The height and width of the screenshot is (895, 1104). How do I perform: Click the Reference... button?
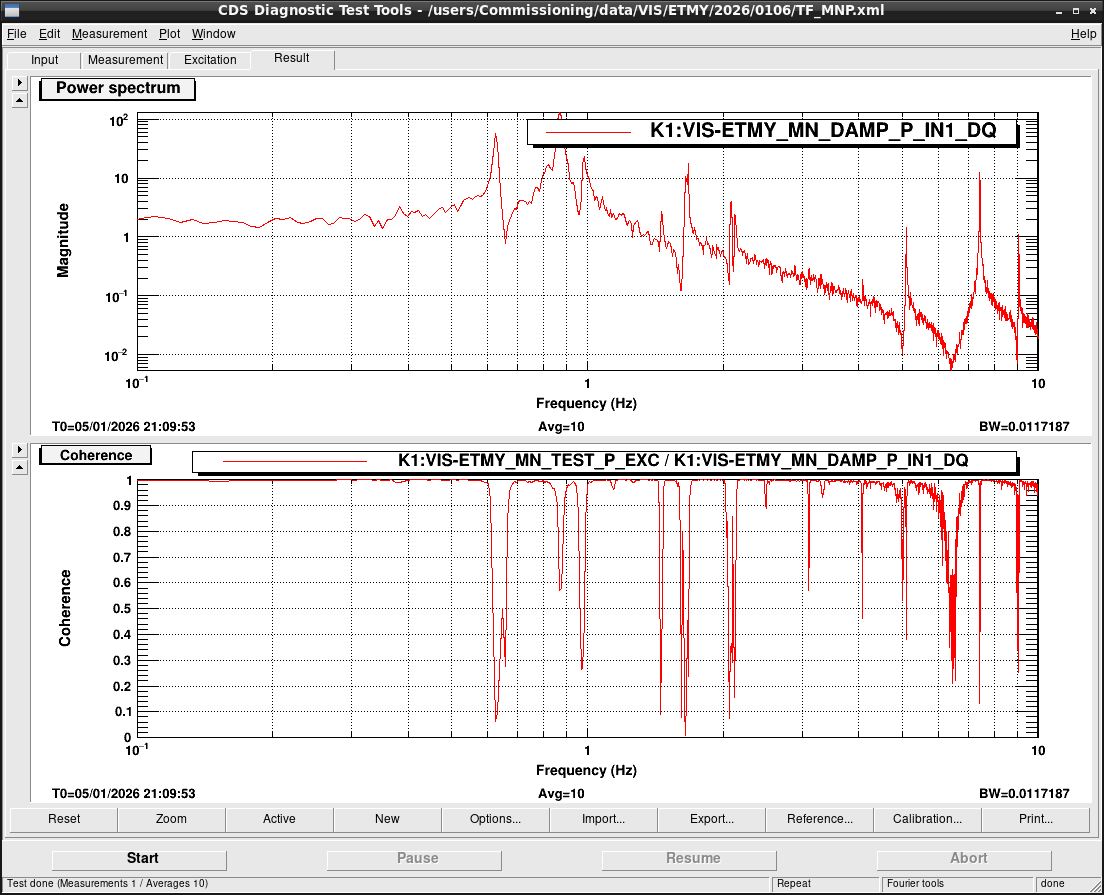[x=819, y=819]
